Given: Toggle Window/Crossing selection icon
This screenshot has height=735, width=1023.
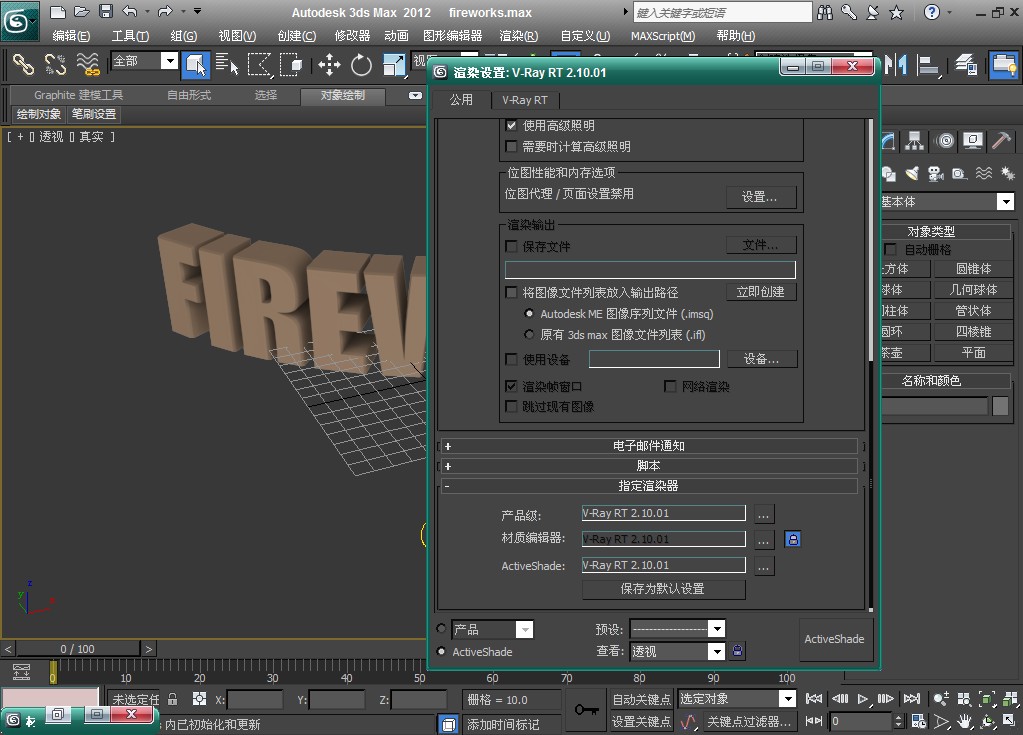Looking at the screenshot, I should tap(290, 64).
